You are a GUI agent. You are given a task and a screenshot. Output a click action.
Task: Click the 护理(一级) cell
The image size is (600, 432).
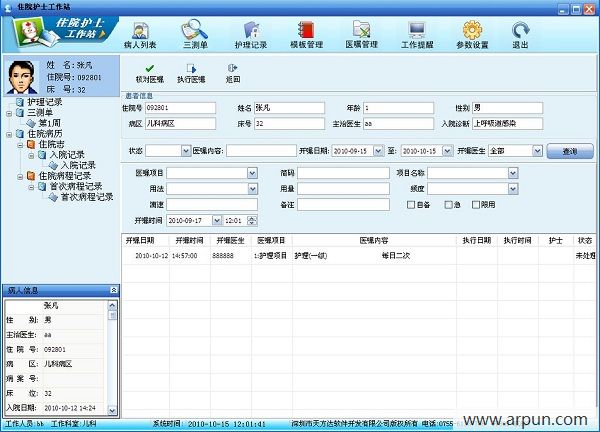311,256
